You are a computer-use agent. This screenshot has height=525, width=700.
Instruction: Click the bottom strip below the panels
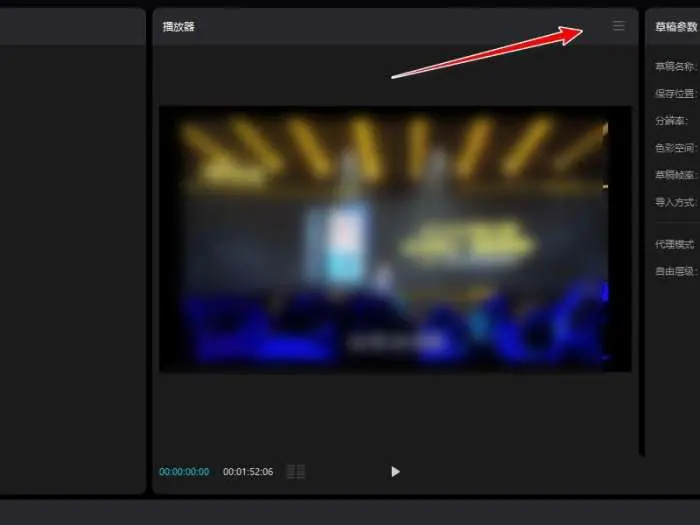pyautogui.click(x=350, y=511)
